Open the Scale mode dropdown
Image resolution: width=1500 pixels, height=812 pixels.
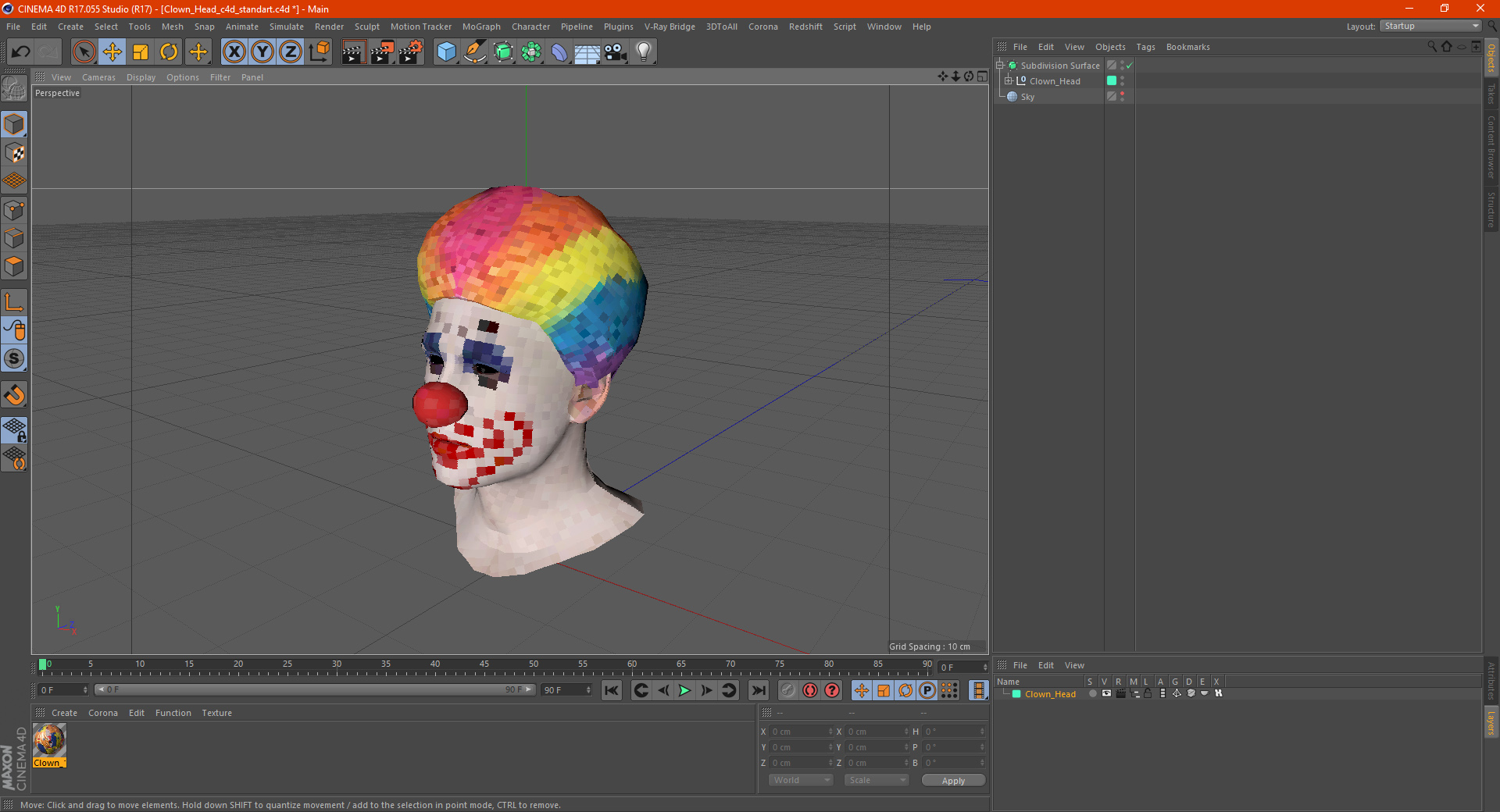pos(877,780)
